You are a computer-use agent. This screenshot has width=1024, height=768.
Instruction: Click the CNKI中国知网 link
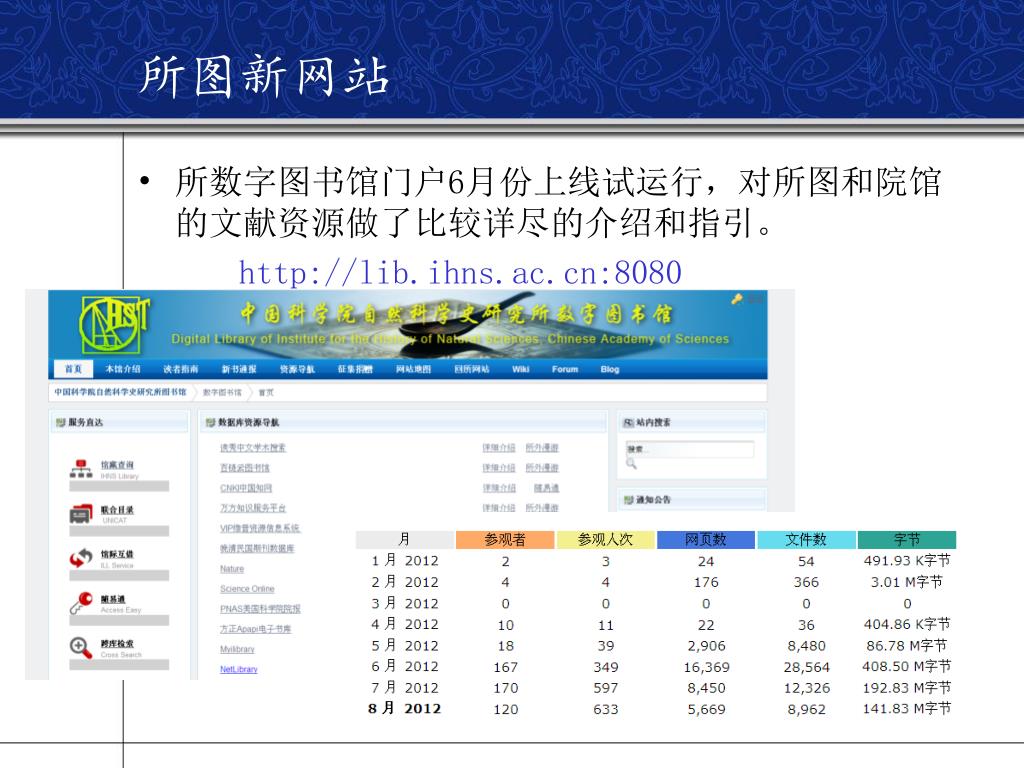246,488
